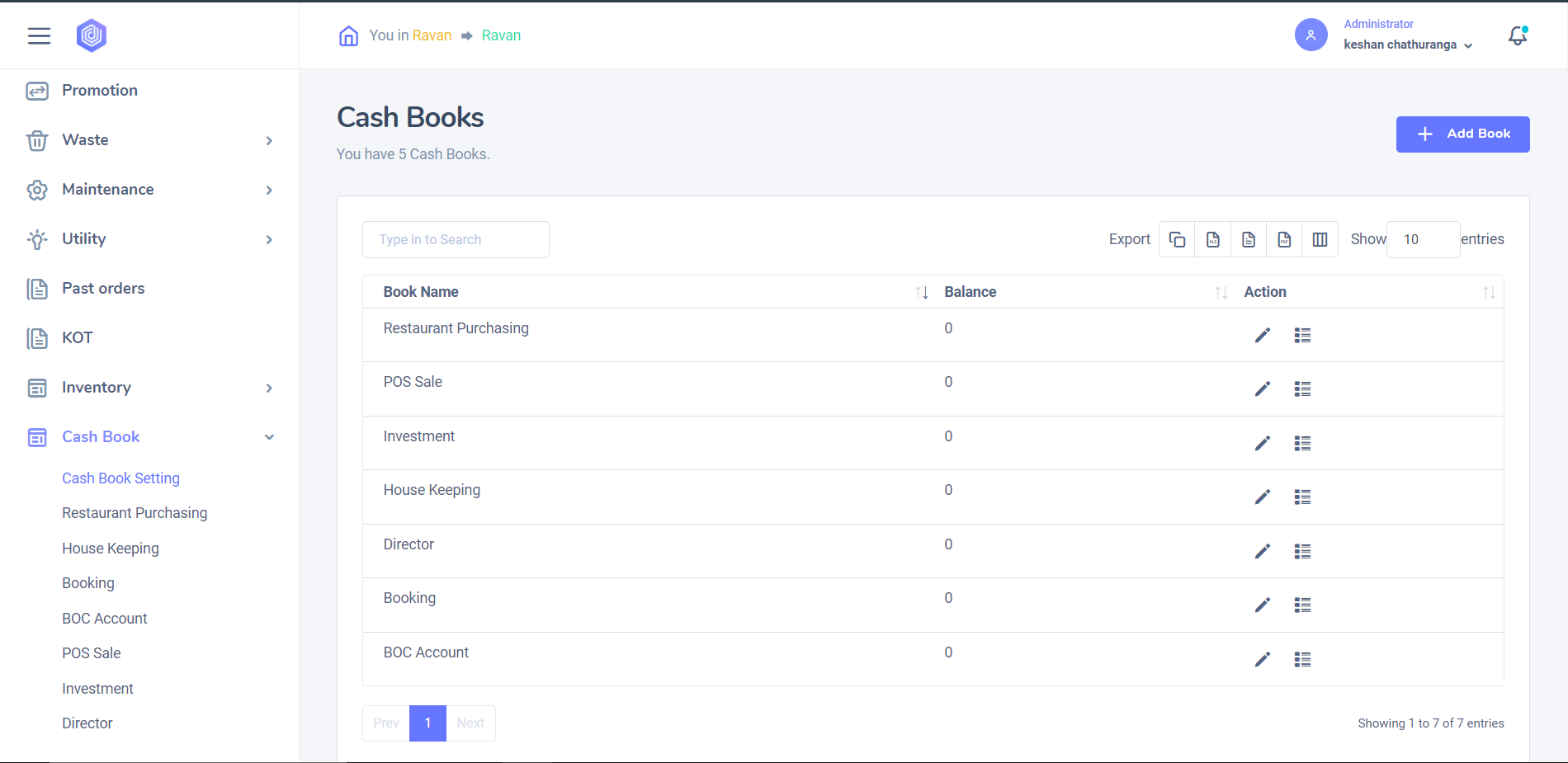Go to pagination page 1
Screen dimensions: 1568x763
tap(427, 723)
